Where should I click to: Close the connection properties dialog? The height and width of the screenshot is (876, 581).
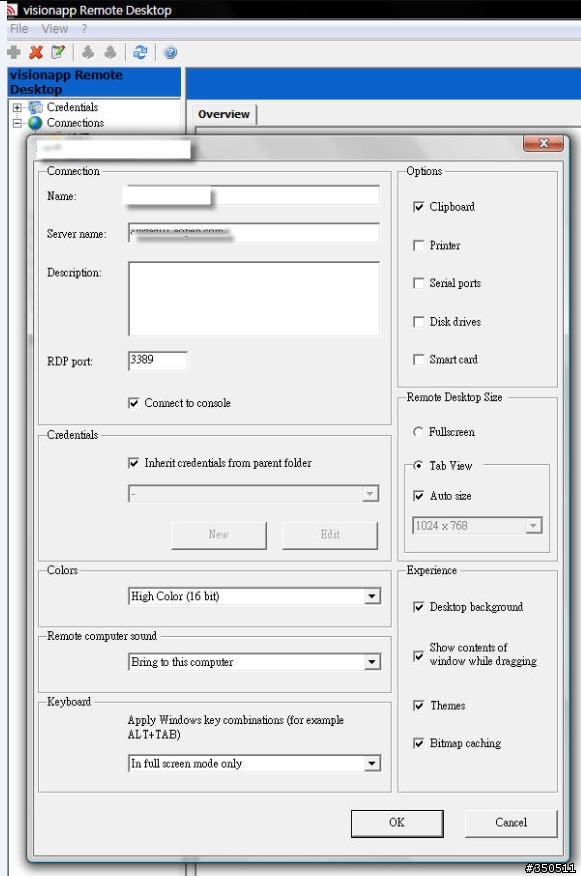click(x=543, y=143)
